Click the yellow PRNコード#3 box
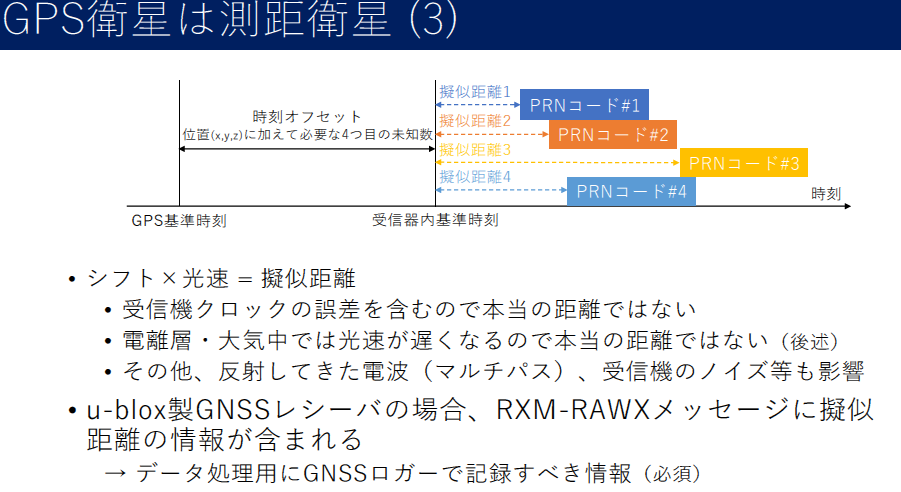This screenshot has height=492, width=901. (744, 162)
